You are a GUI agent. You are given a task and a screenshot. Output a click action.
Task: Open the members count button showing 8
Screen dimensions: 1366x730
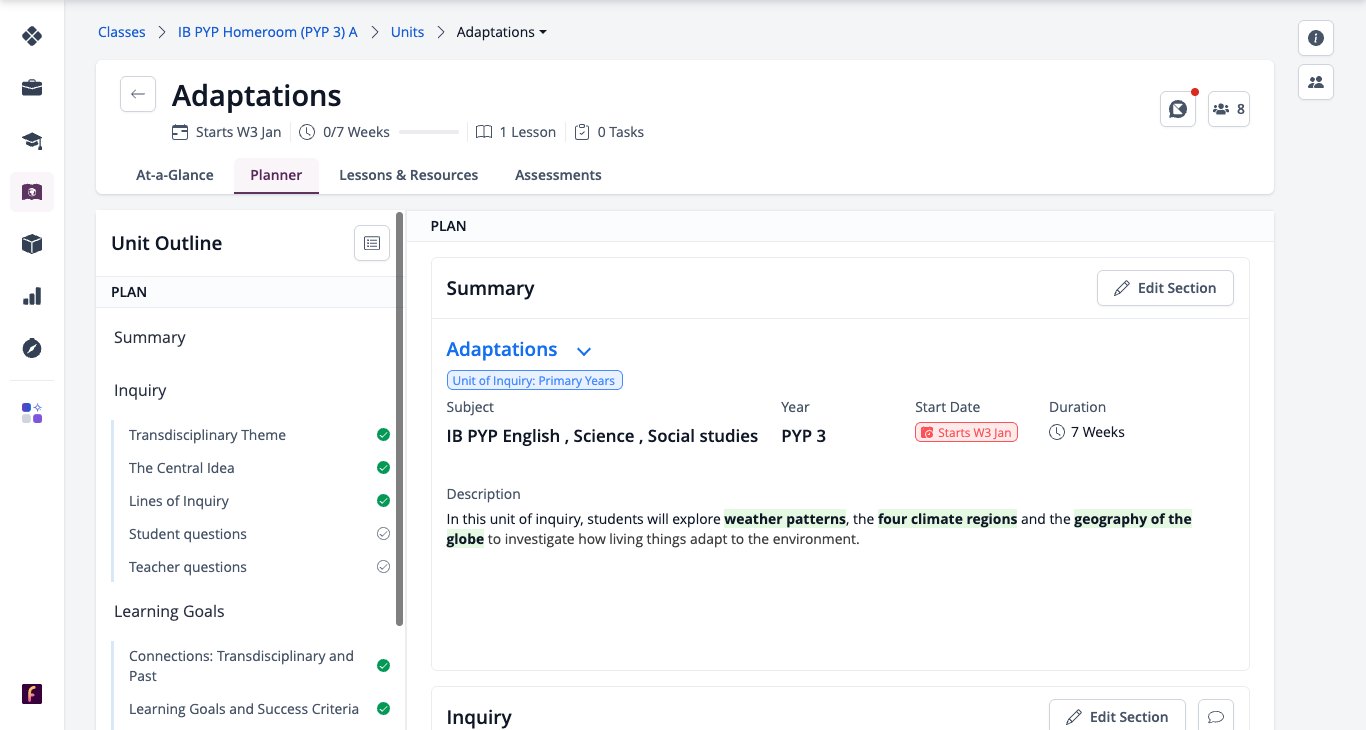pos(1228,109)
